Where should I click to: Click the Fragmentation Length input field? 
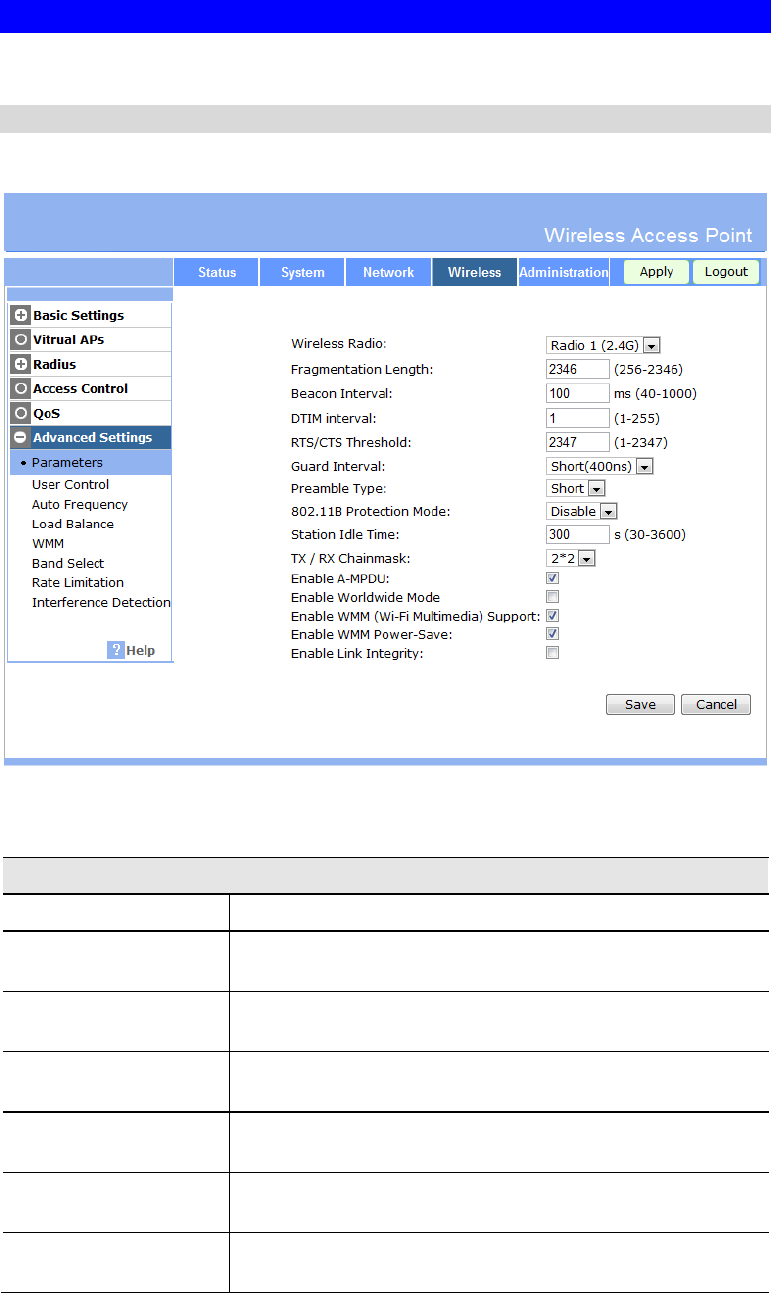point(578,369)
